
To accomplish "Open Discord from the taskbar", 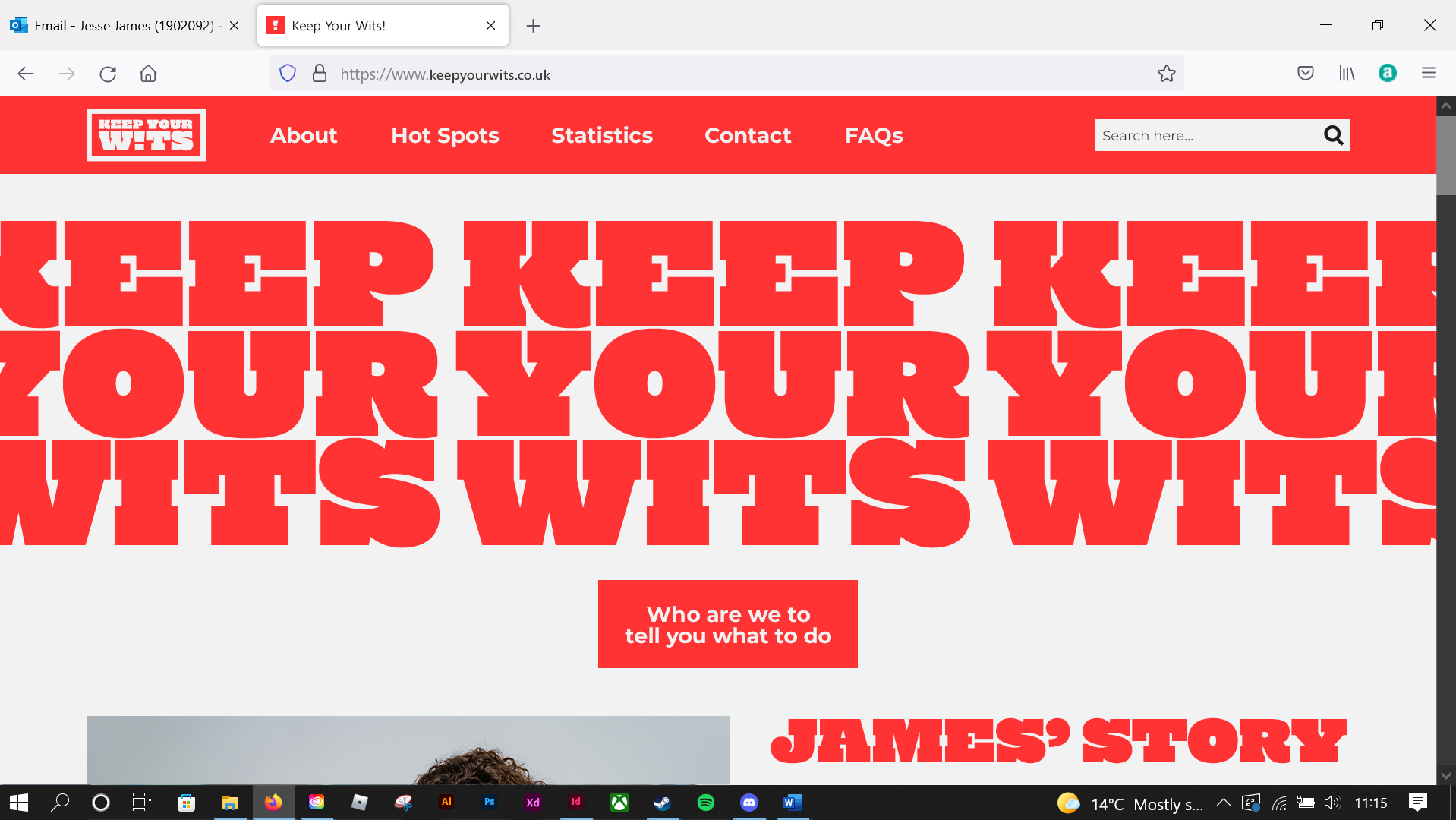I will tap(749, 803).
